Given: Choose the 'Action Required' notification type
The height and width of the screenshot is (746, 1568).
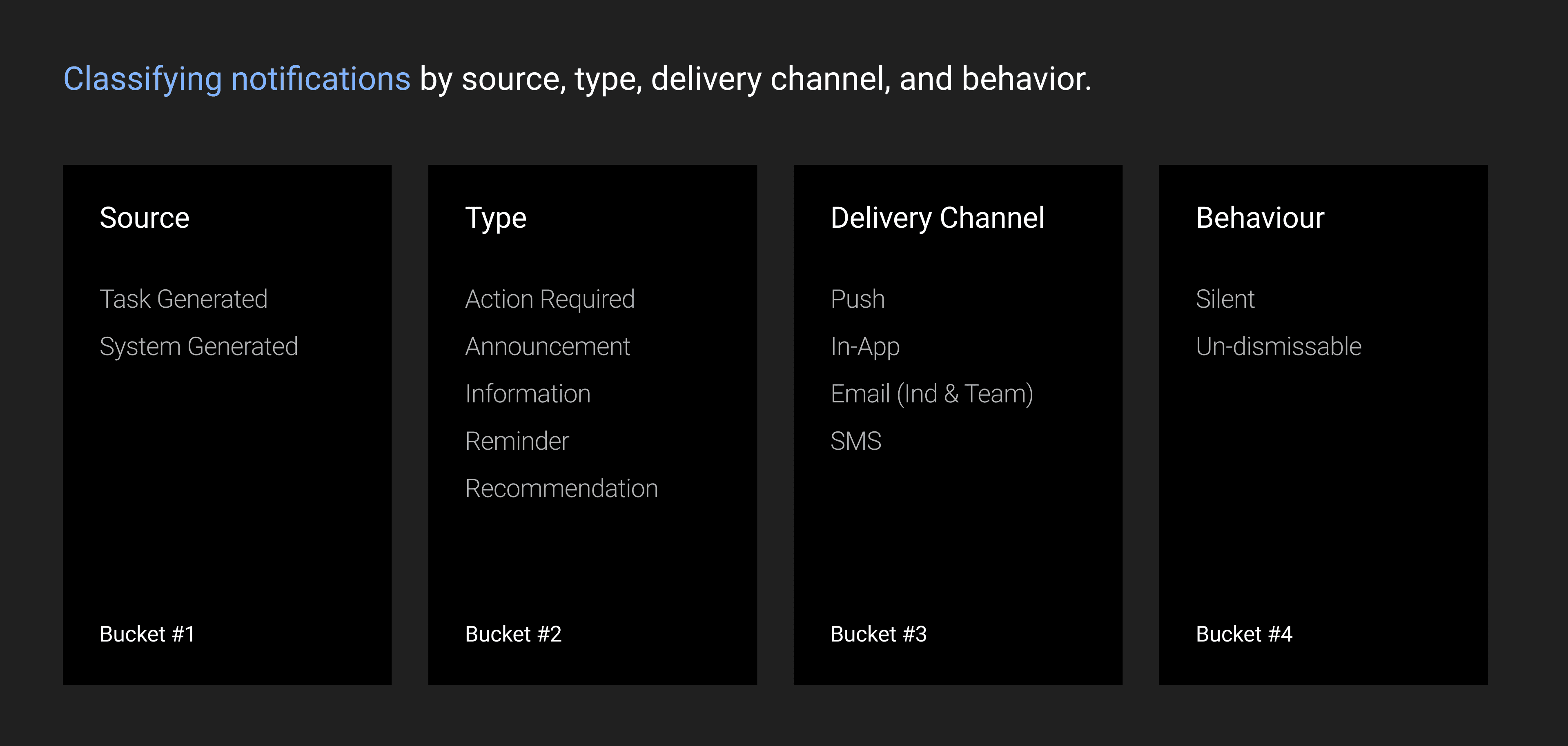Looking at the screenshot, I should point(550,299).
